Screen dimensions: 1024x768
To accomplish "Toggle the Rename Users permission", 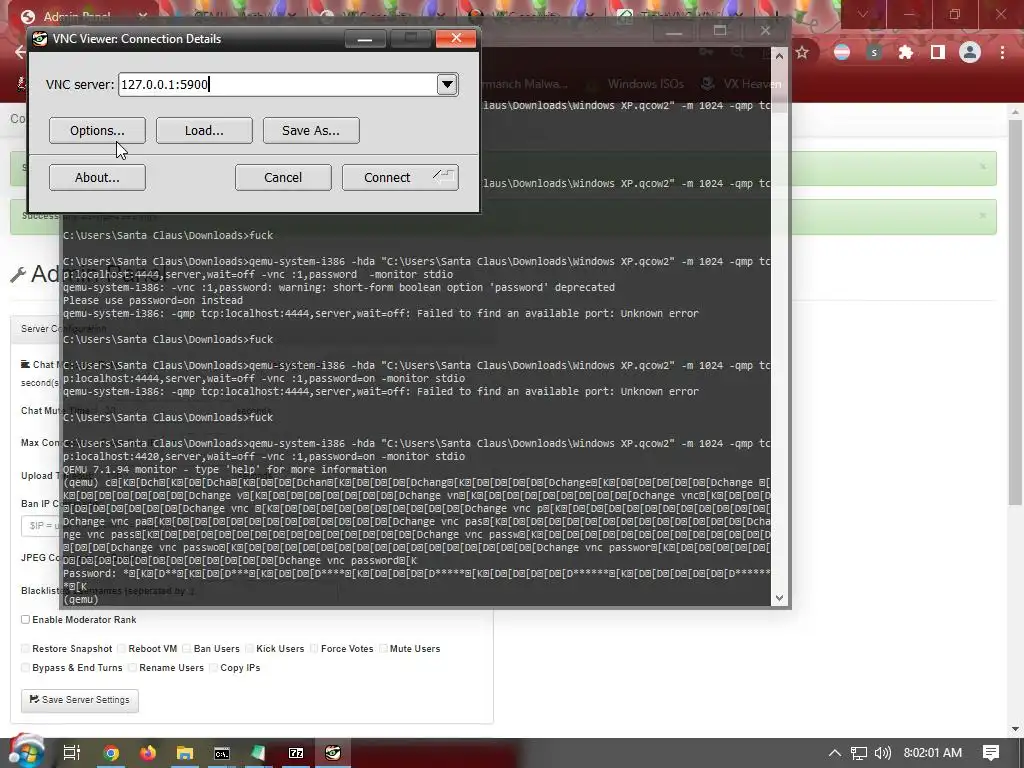I will (x=133, y=667).
